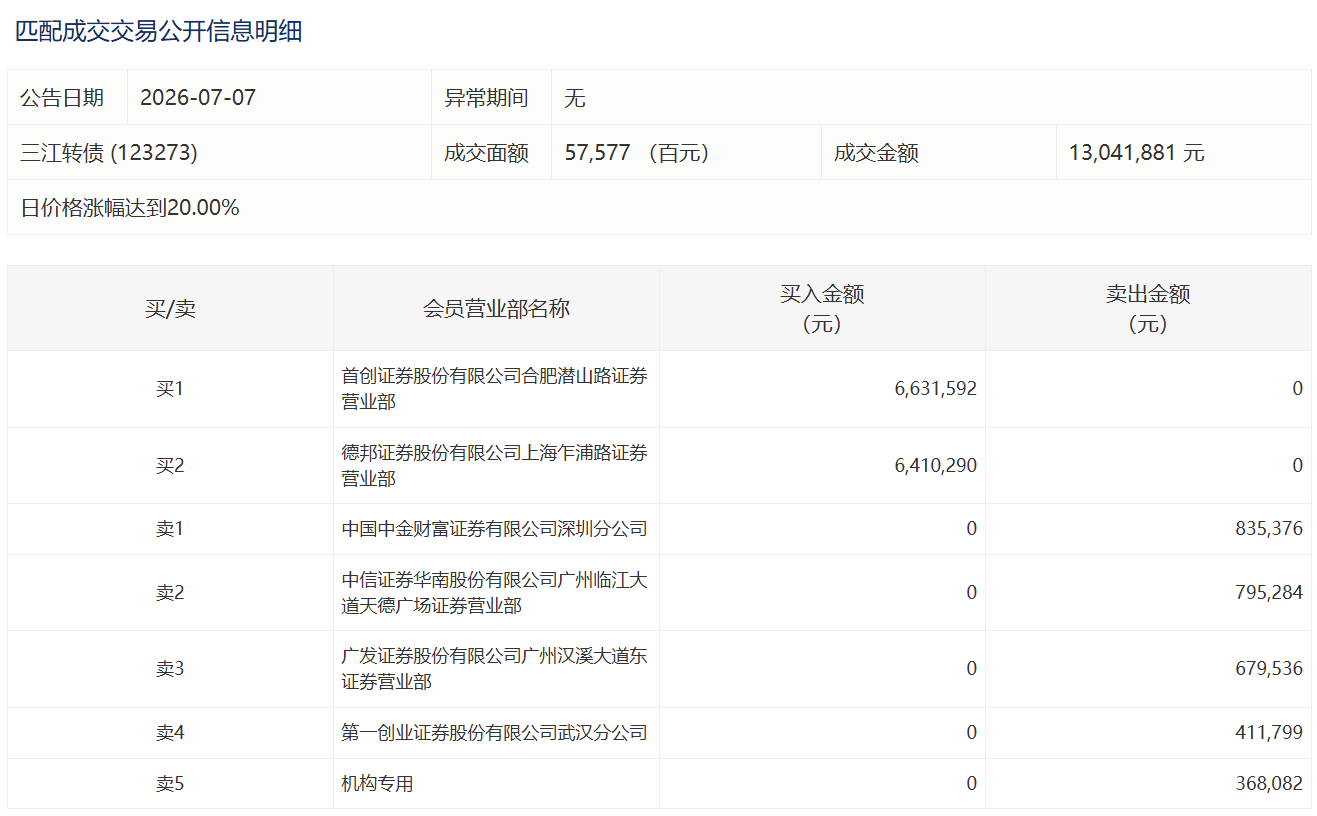Click buy amount 6,410,290
The image size is (1317, 816).
coord(936,466)
